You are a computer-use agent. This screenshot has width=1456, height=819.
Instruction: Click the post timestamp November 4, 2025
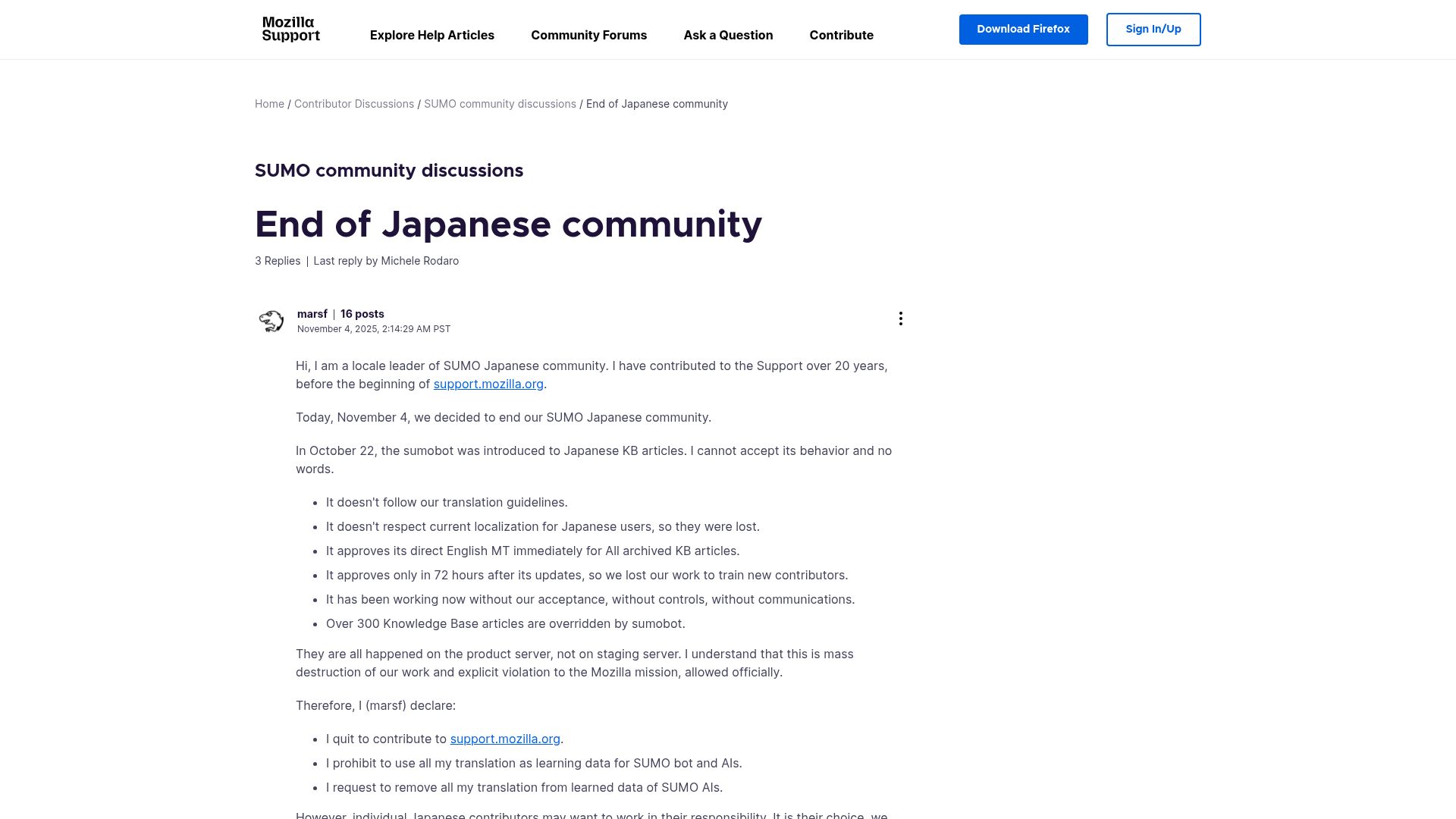pos(374,329)
